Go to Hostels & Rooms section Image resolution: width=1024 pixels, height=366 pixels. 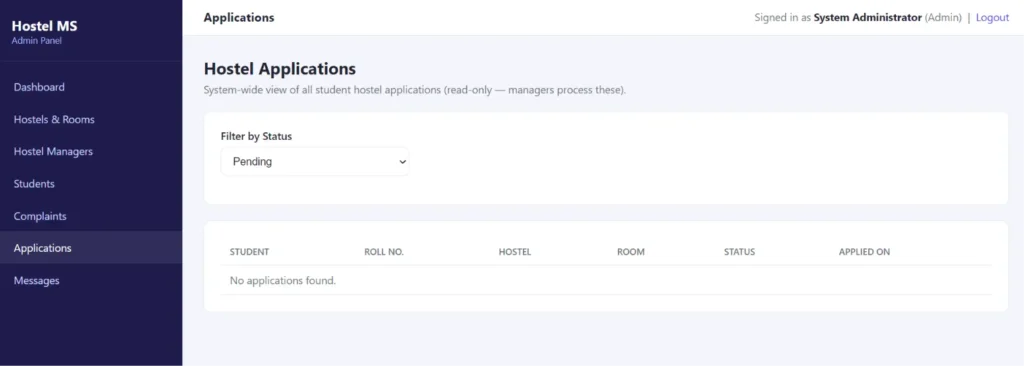91,120
